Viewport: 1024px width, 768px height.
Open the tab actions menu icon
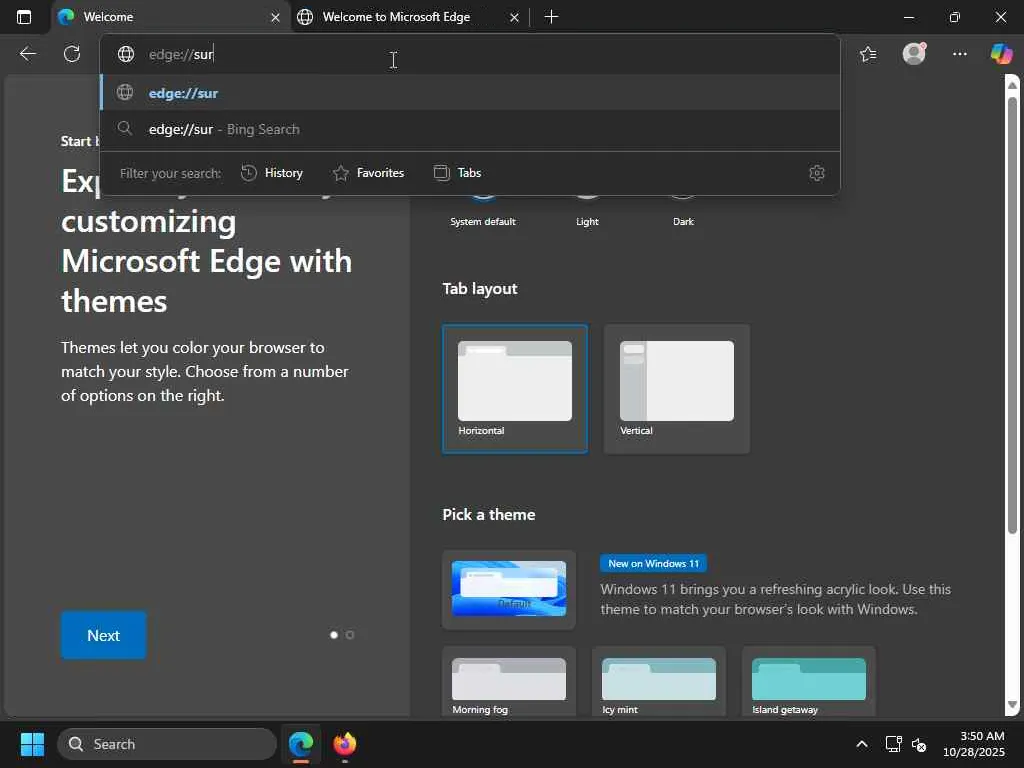24,17
